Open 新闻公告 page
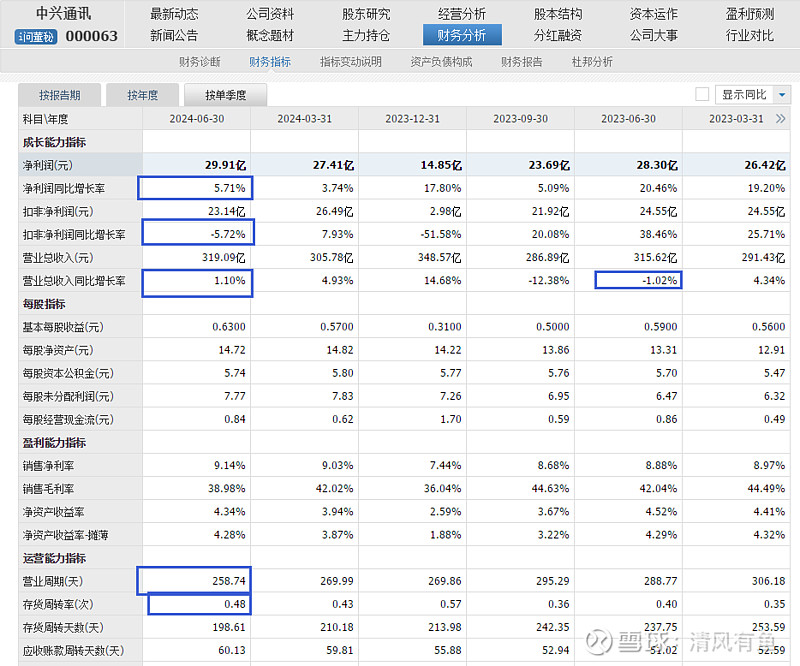Image resolution: width=800 pixels, height=666 pixels. (174, 35)
